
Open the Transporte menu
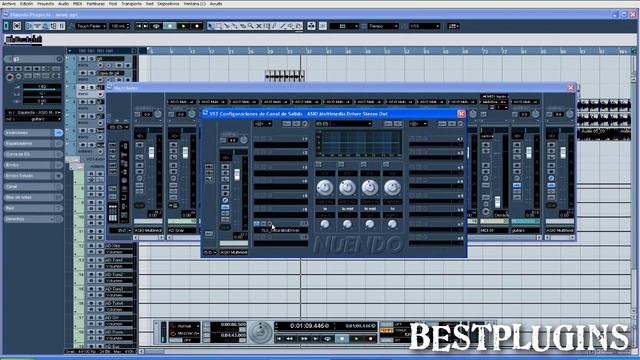tap(131, 4)
